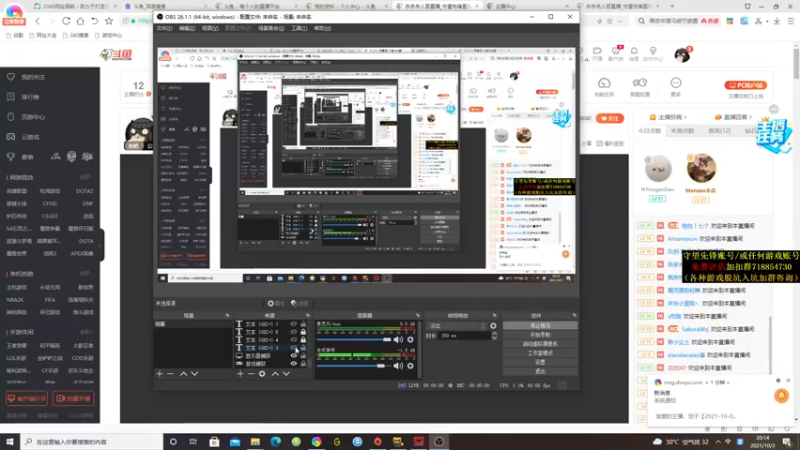The image size is (800, 450).
Task: Pop out the controls dock panel
Action: [x=574, y=315]
